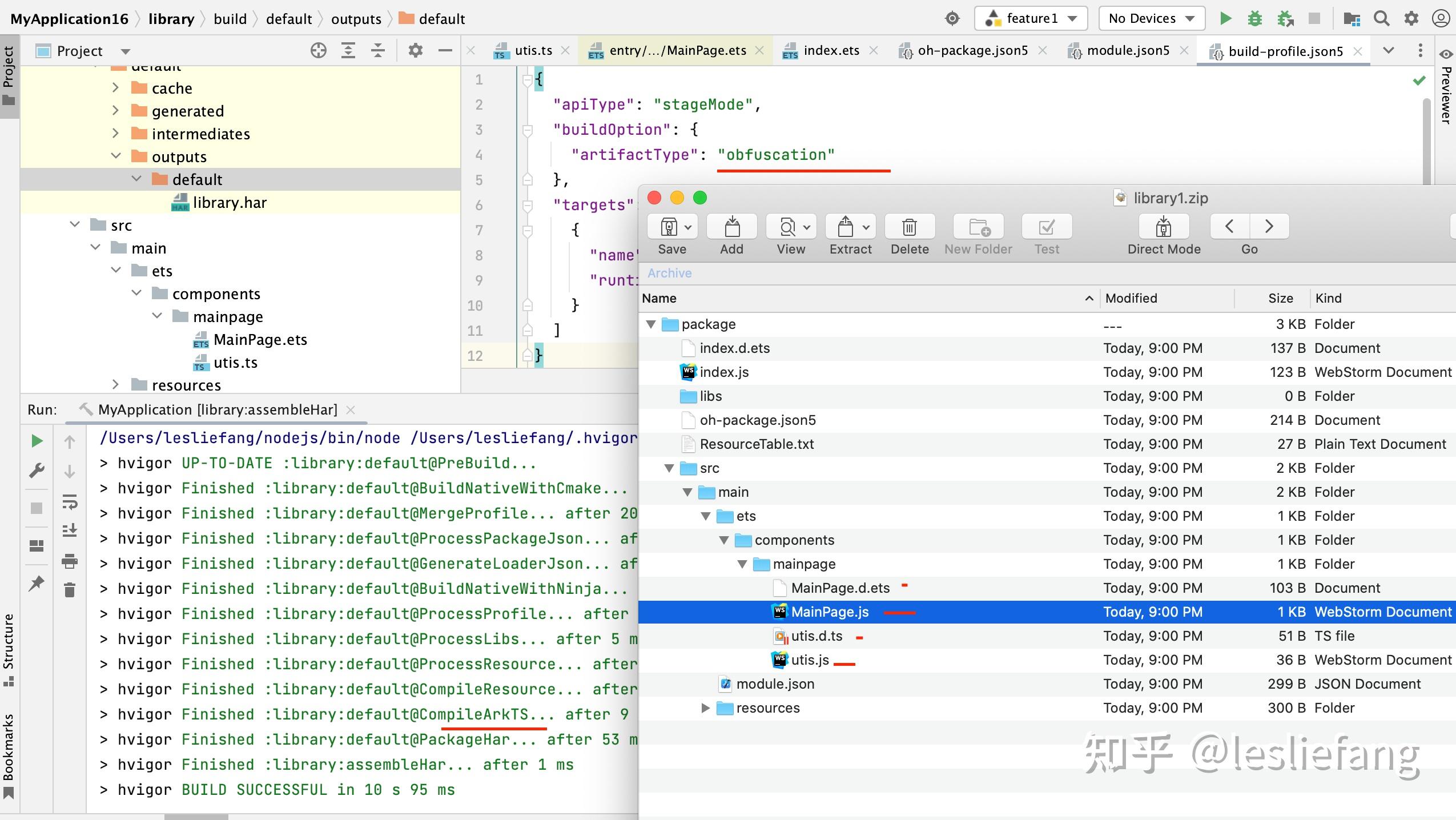Screen dimensions: 1456x820
Task: Go forward with archive right arrow
Action: pyautogui.click(x=1270, y=227)
